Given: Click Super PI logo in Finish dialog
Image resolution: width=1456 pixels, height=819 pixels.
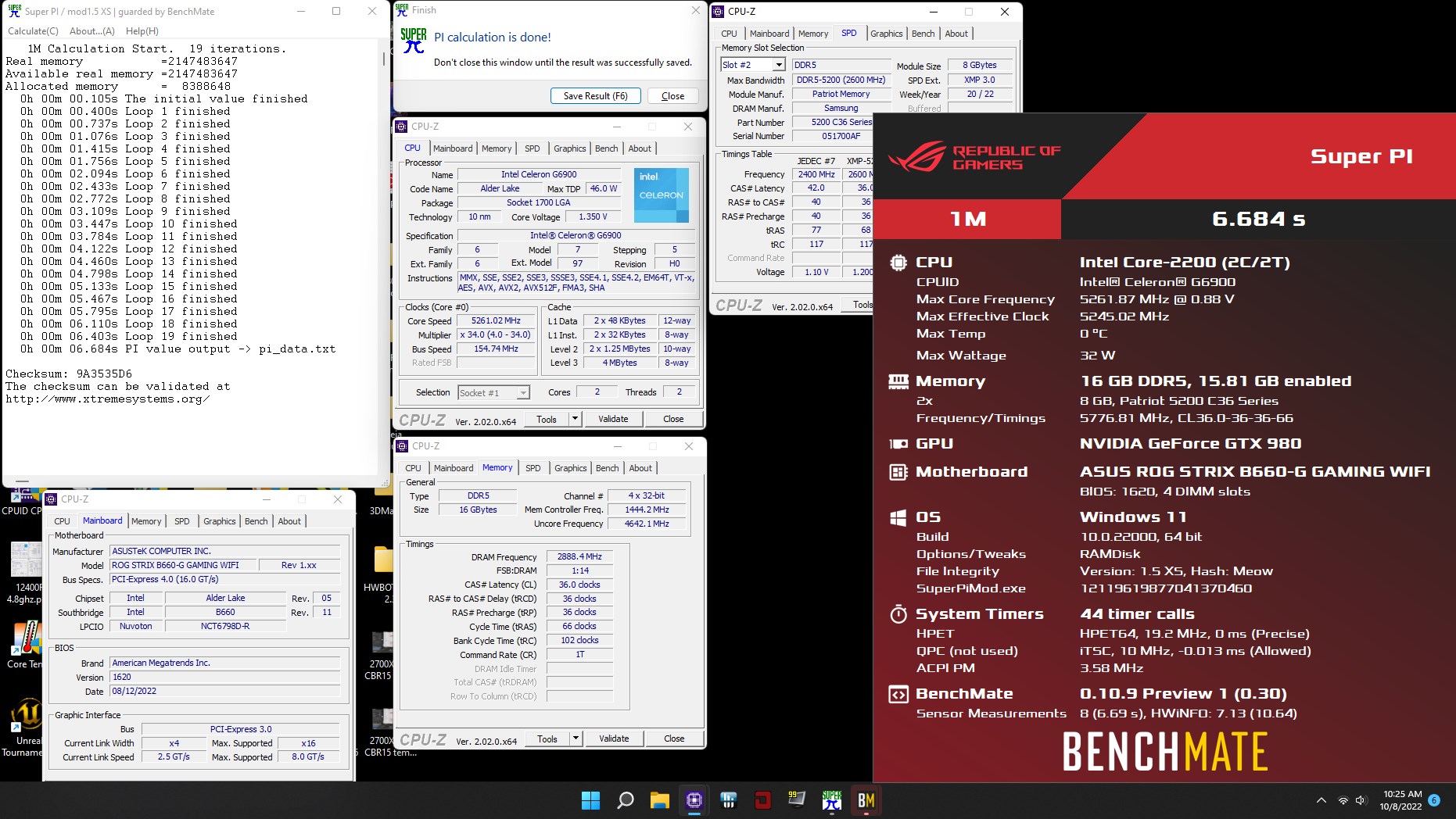Looking at the screenshot, I should 414,41.
